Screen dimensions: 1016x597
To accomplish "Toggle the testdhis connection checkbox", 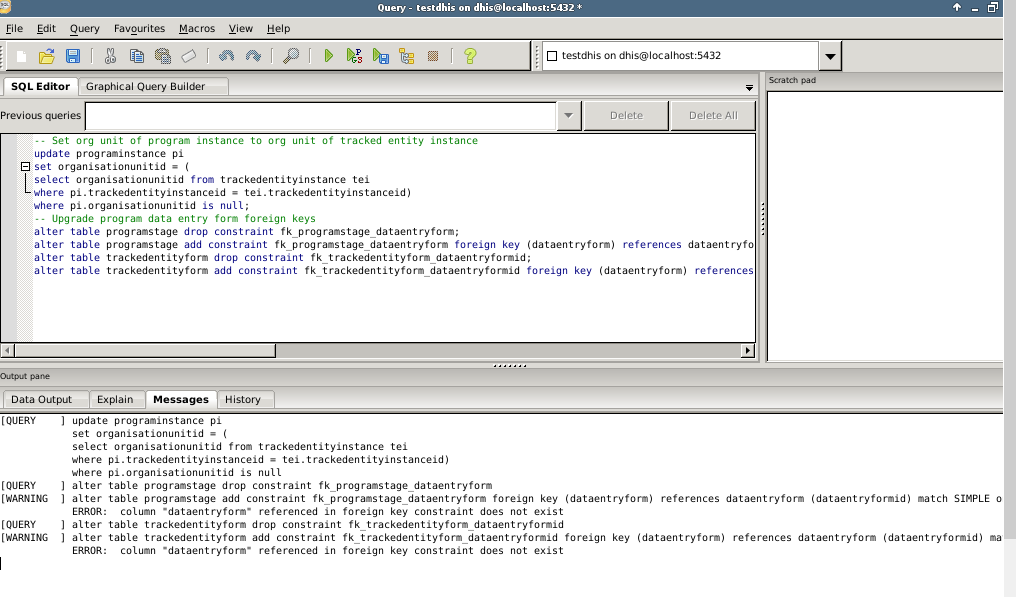I will [551, 56].
